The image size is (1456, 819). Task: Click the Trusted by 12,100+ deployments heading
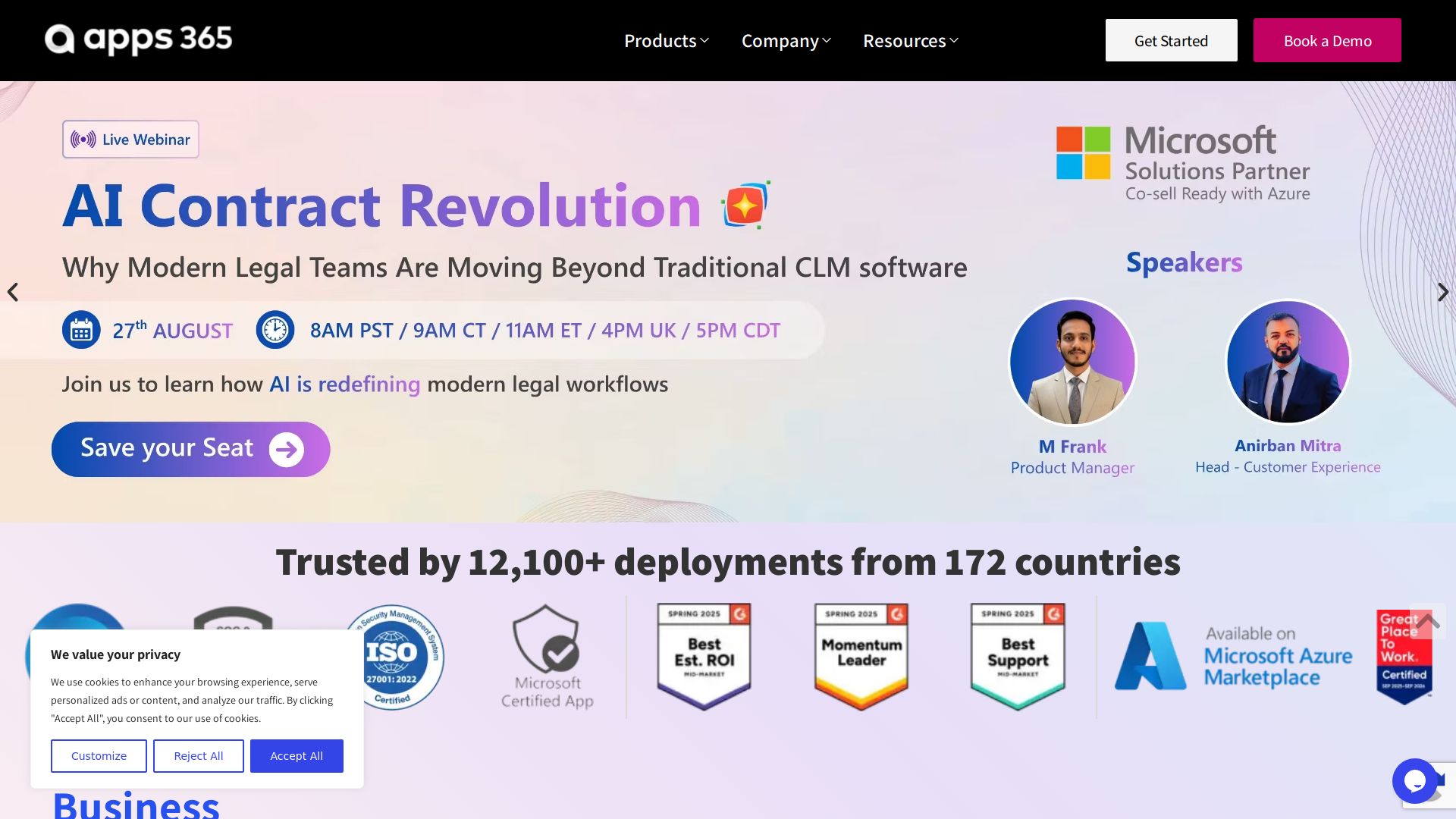pos(728,562)
